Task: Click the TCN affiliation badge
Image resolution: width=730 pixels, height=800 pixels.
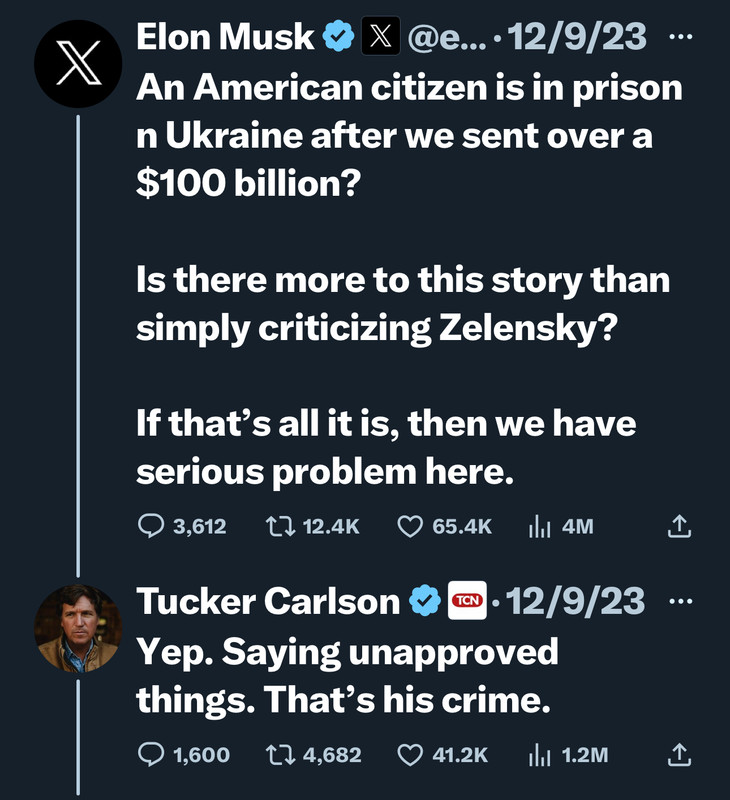Action: pos(466,601)
